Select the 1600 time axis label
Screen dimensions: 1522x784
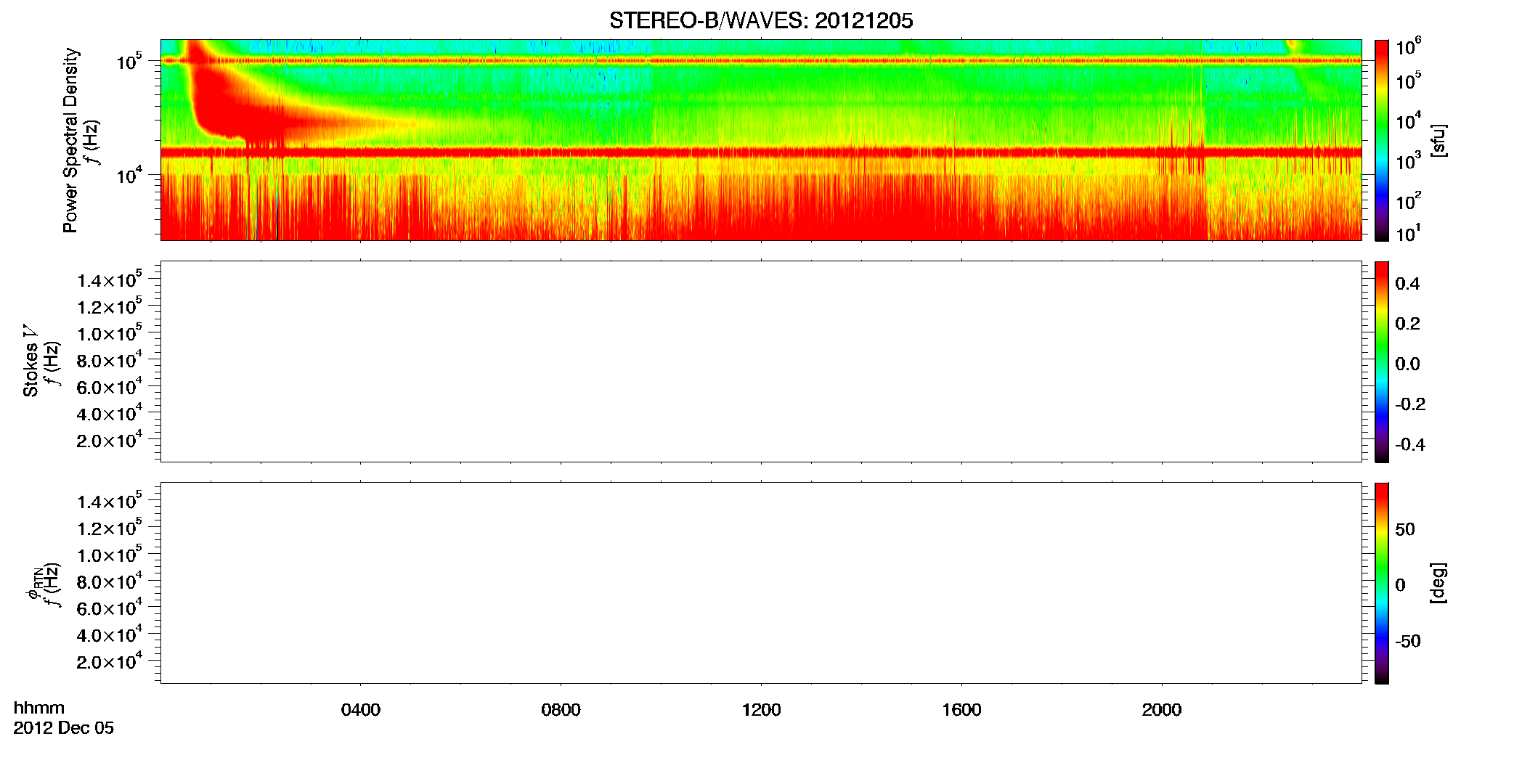(961, 710)
